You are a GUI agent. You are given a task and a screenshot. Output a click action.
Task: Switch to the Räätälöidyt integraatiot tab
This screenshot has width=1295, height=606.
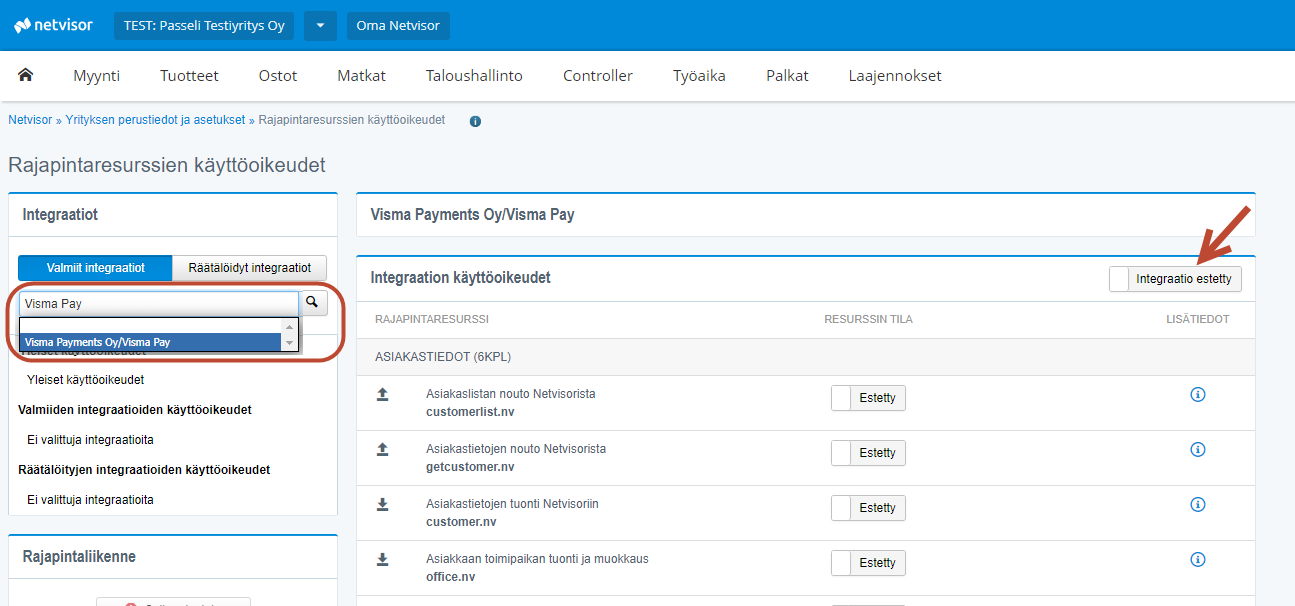pyautogui.click(x=248, y=267)
